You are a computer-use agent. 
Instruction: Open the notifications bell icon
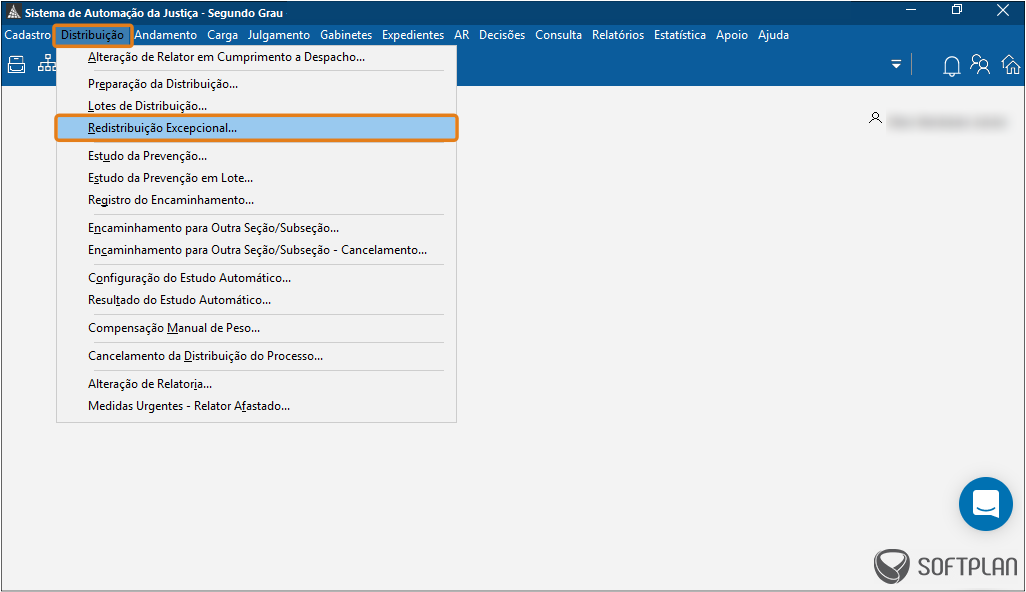(951, 65)
